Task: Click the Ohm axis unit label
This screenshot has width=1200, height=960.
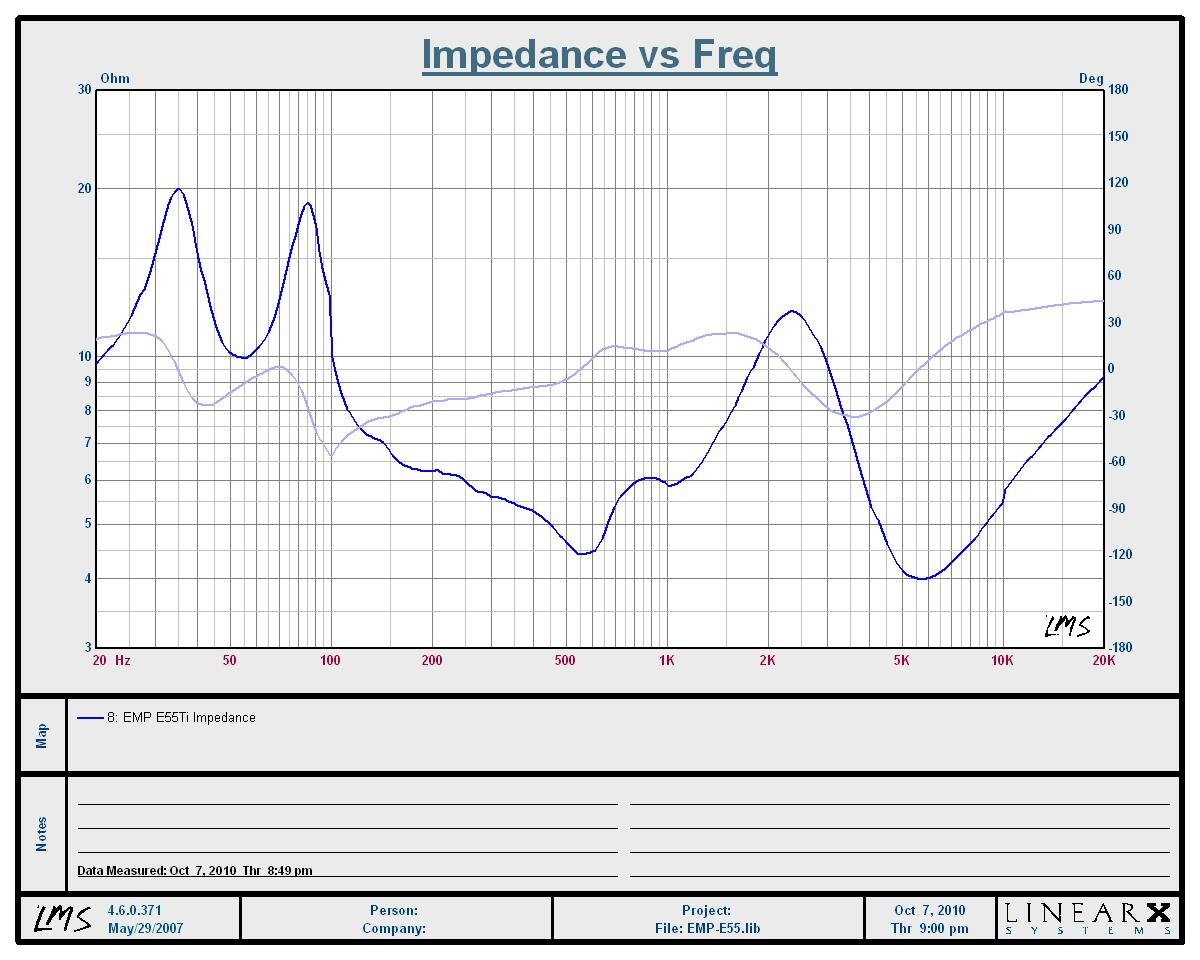Action: click(x=115, y=79)
